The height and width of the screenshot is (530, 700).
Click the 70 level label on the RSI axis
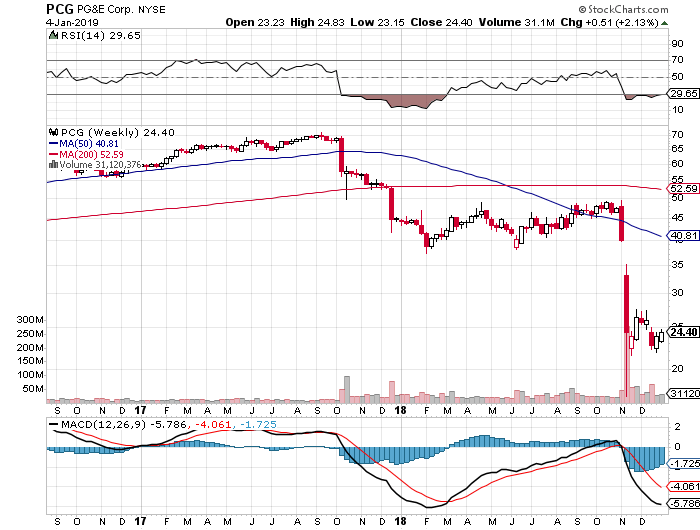(678, 59)
